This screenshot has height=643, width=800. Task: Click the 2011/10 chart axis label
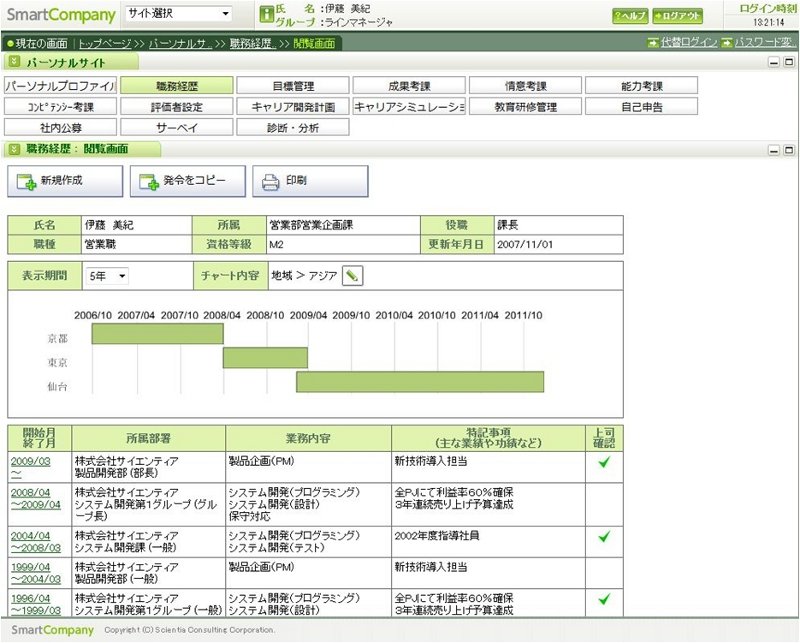pyautogui.click(x=523, y=315)
